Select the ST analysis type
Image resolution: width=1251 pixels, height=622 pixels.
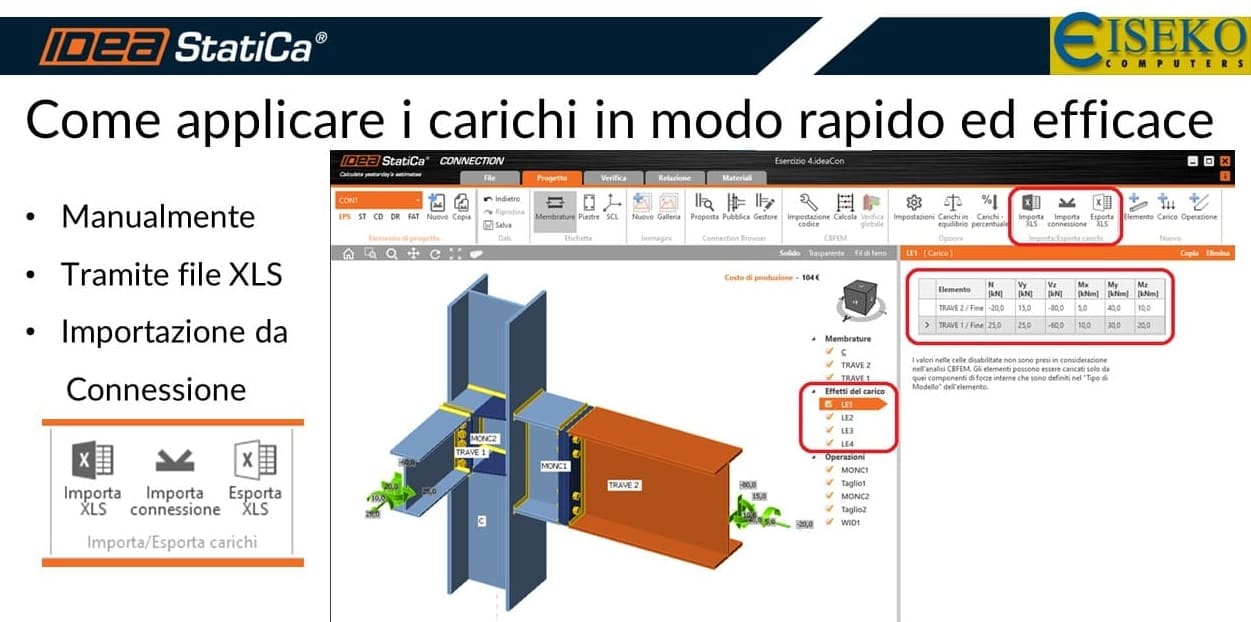362,216
